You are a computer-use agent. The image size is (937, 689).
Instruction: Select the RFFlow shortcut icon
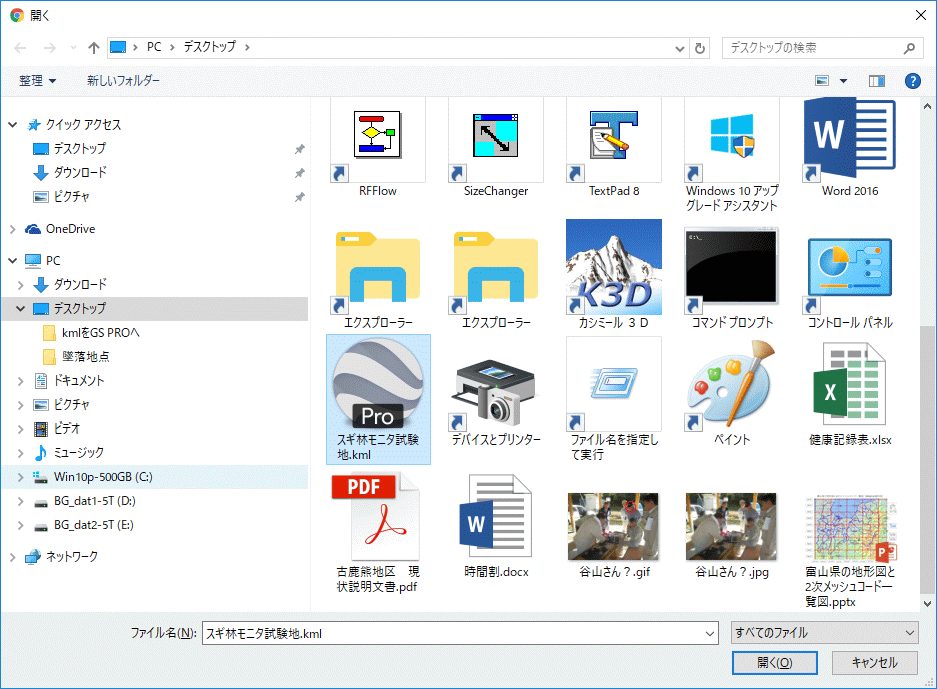click(x=377, y=142)
